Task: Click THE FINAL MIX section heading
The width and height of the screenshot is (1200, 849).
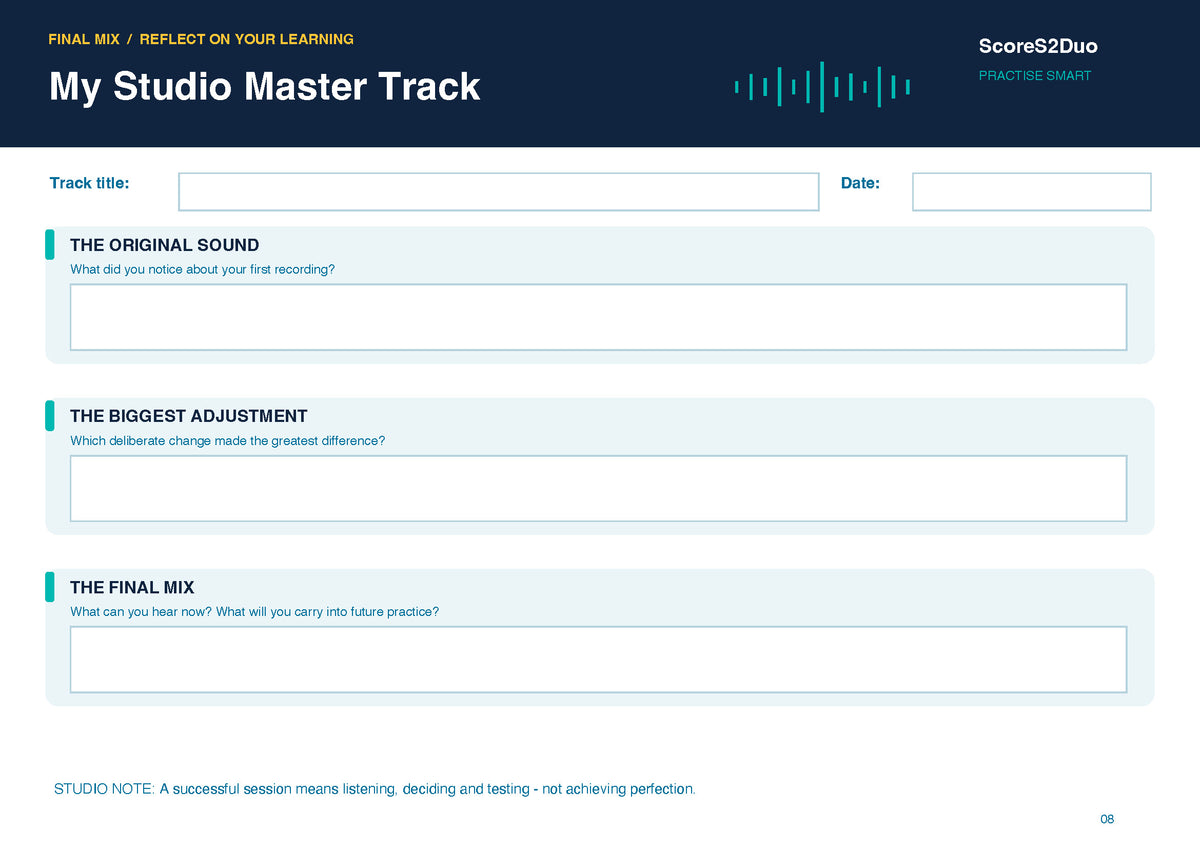Action: pos(132,587)
